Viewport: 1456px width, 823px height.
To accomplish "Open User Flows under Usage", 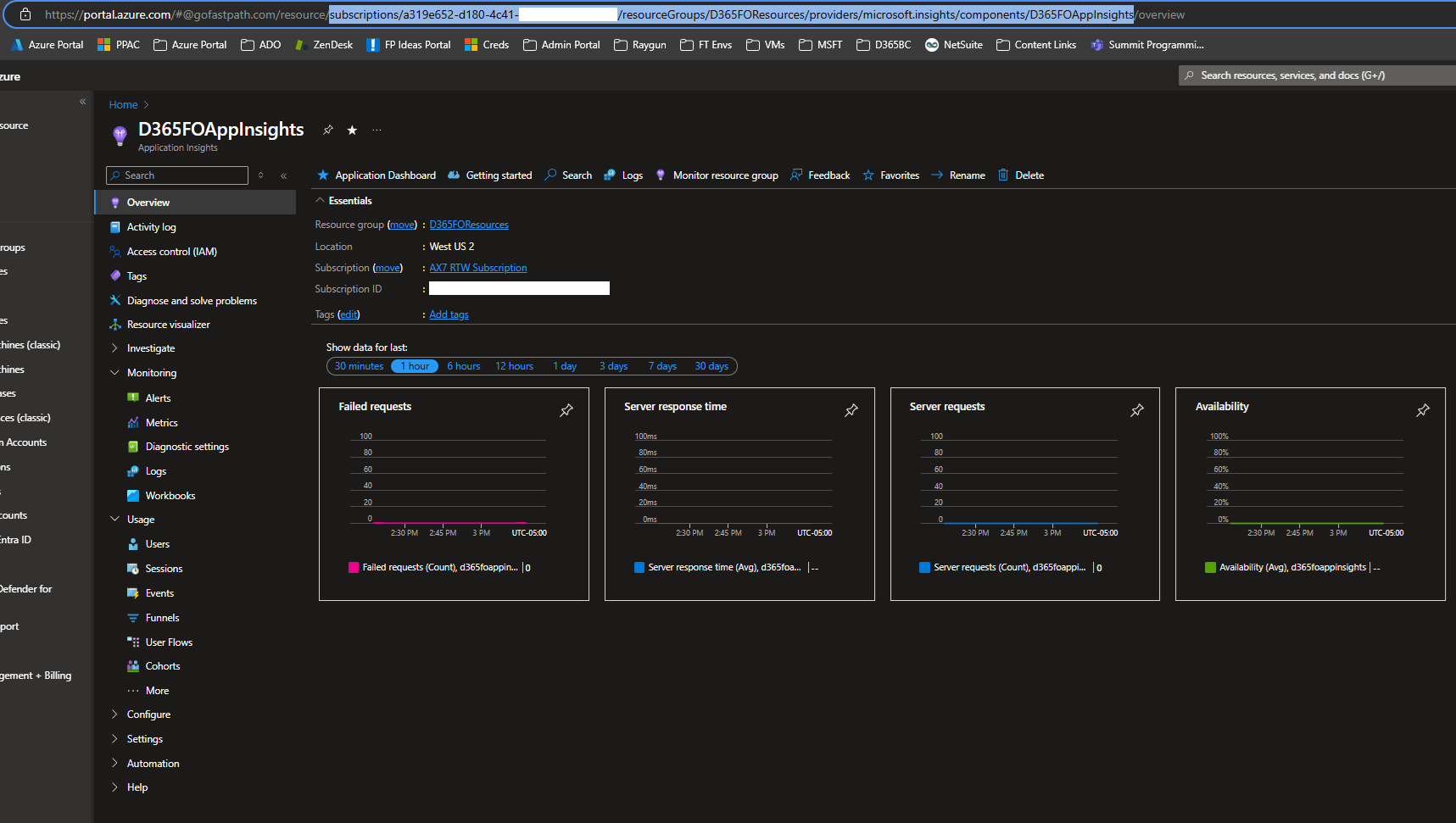I will coord(169,642).
